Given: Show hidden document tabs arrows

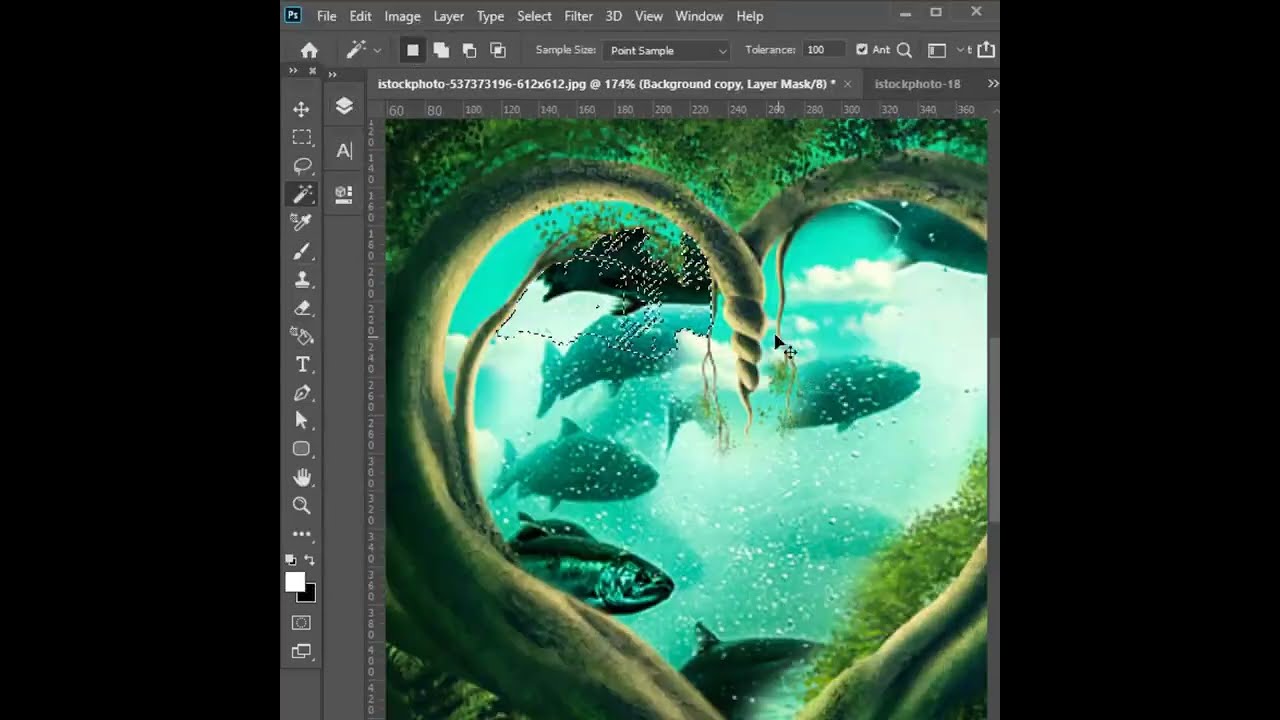Looking at the screenshot, I should [x=992, y=84].
